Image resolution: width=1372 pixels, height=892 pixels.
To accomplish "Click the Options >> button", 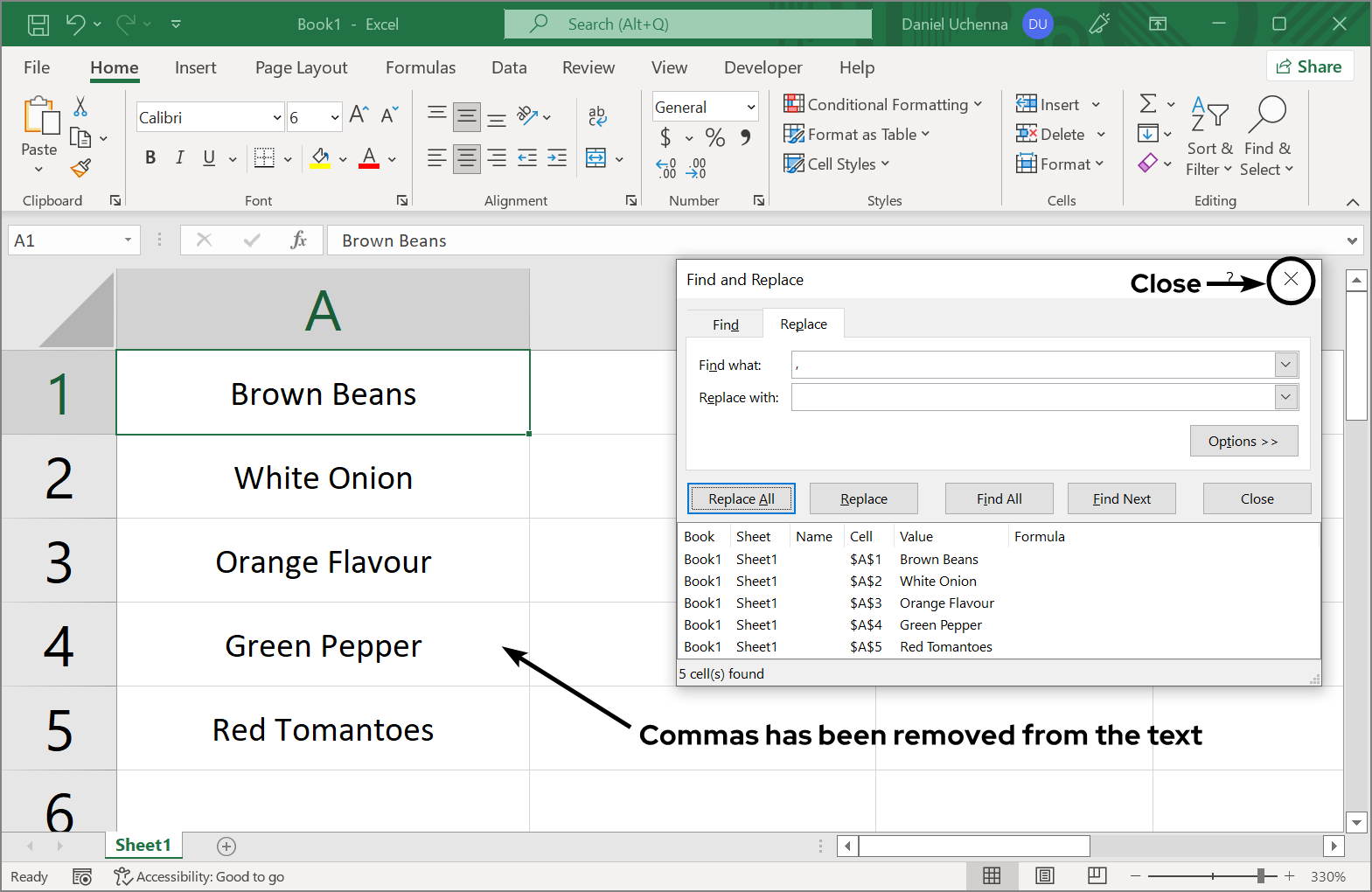I will coord(1243,441).
